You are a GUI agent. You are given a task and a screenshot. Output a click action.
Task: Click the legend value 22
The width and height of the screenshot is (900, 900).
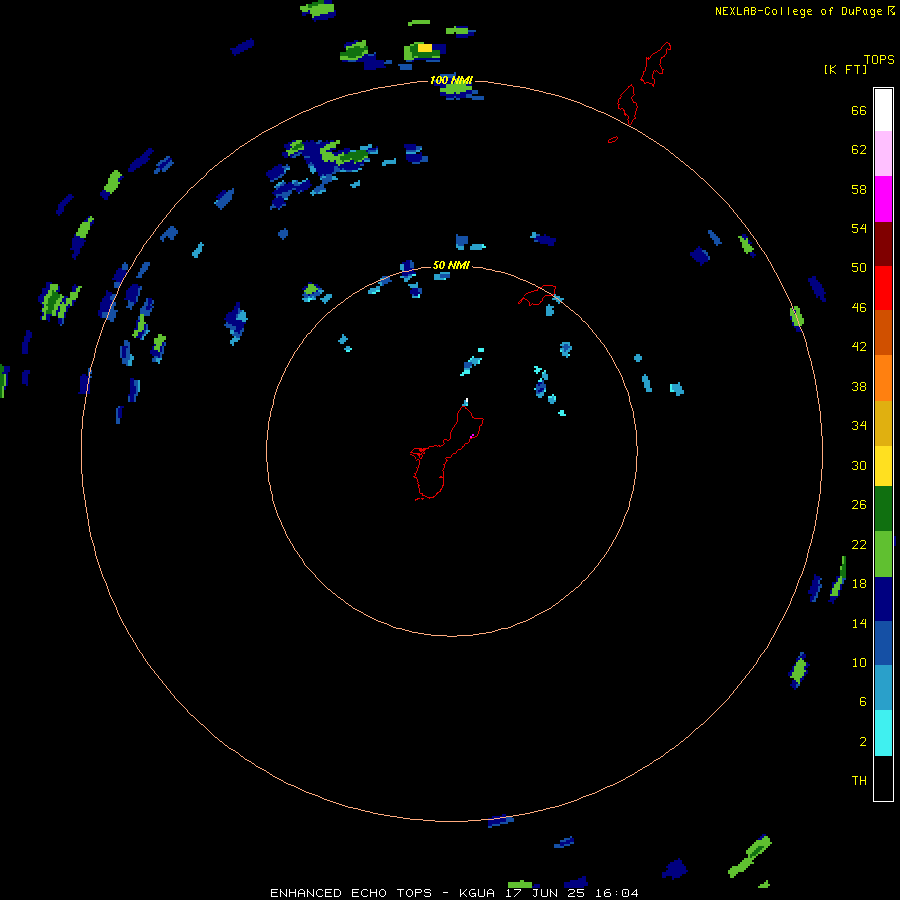click(859, 544)
